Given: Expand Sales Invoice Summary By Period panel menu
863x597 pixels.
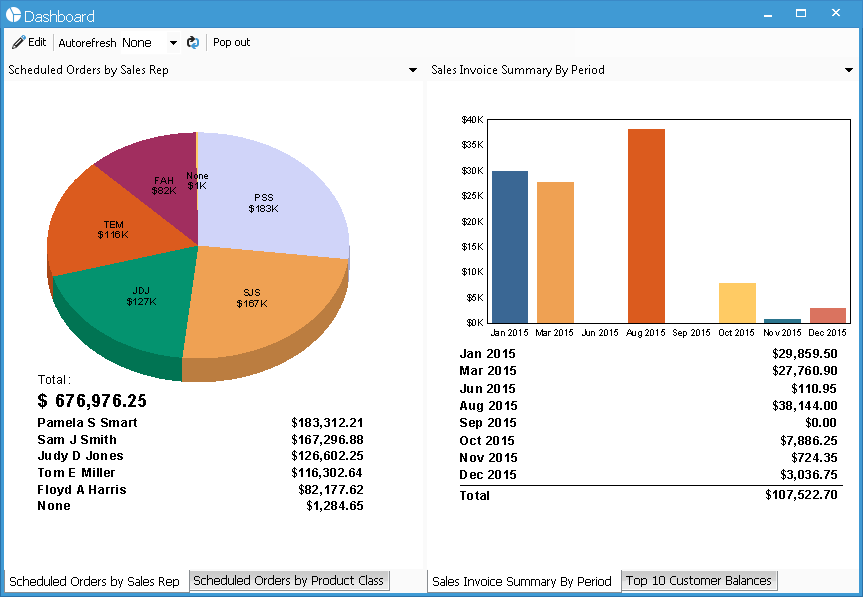Looking at the screenshot, I should pyautogui.click(x=849, y=70).
